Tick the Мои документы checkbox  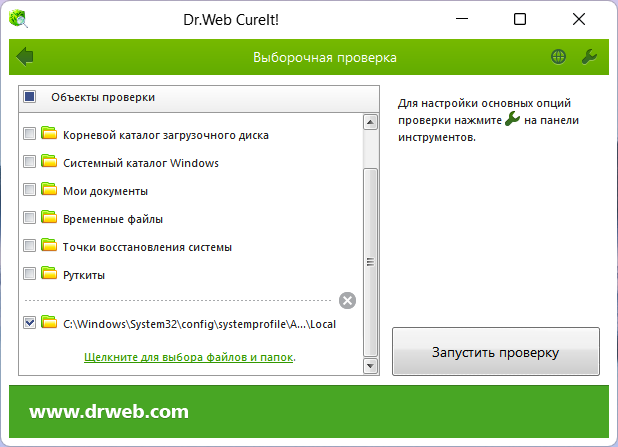tap(30, 190)
